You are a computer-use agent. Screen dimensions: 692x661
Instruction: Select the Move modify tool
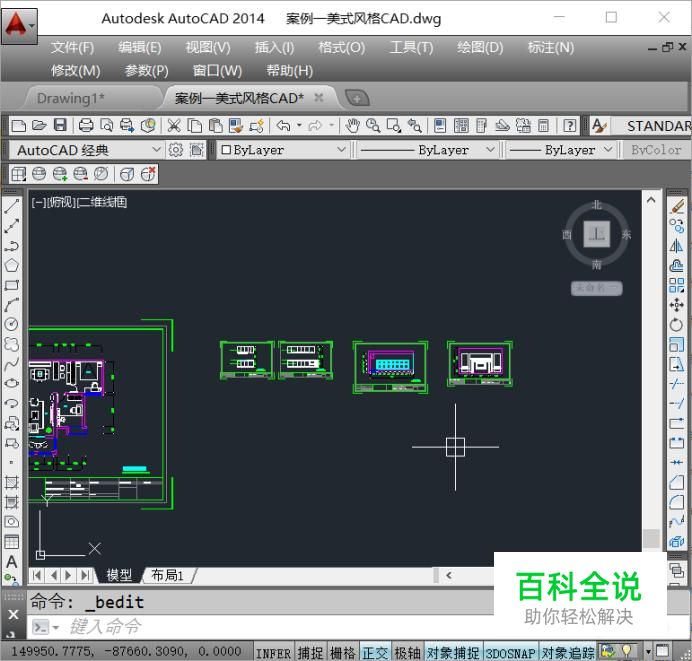tap(677, 305)
